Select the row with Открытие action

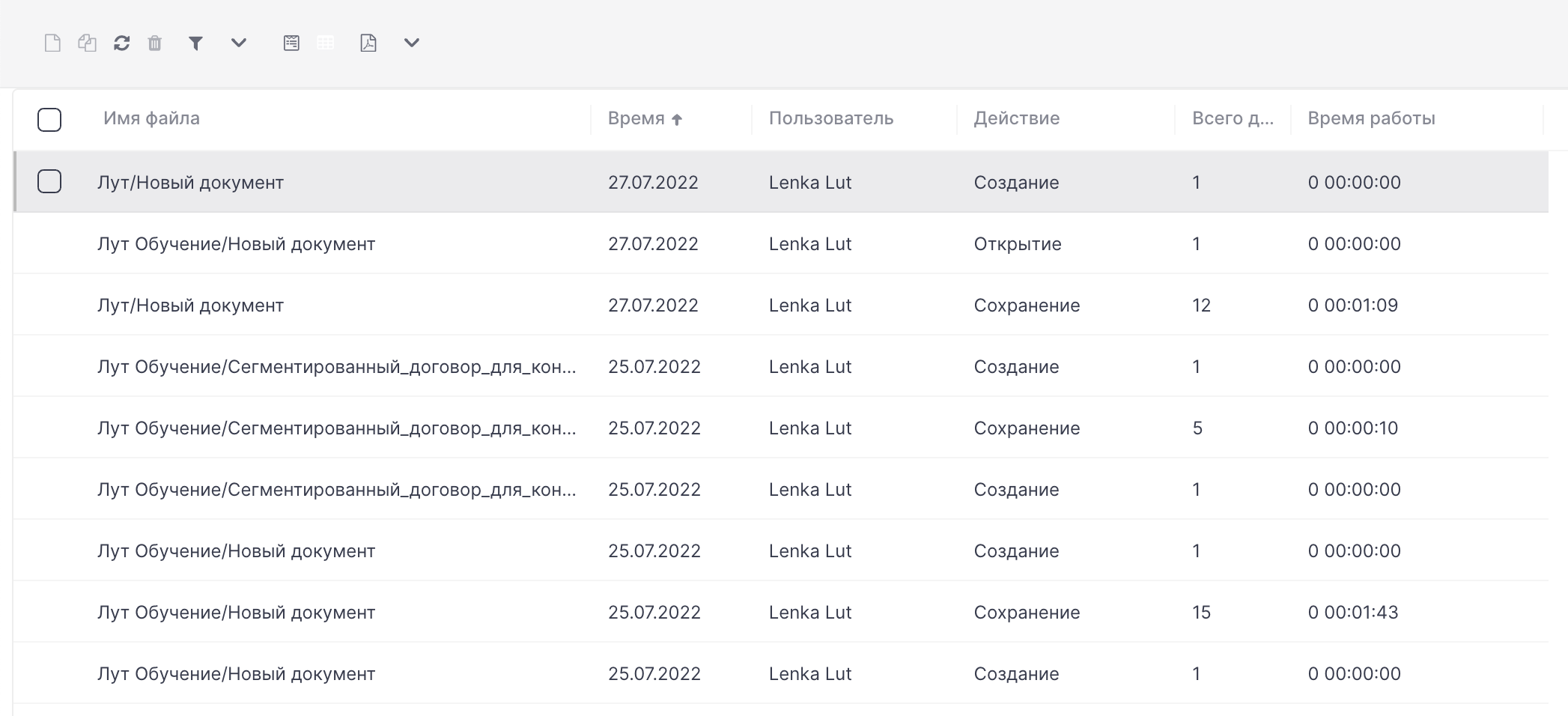tap(780, 243)
